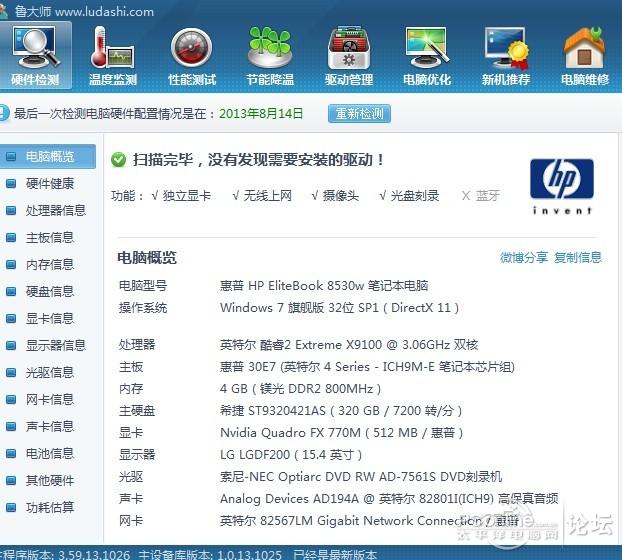Click the Ludashi logo in title bar
Screen dimensions: 622x560
coord(3,11)
